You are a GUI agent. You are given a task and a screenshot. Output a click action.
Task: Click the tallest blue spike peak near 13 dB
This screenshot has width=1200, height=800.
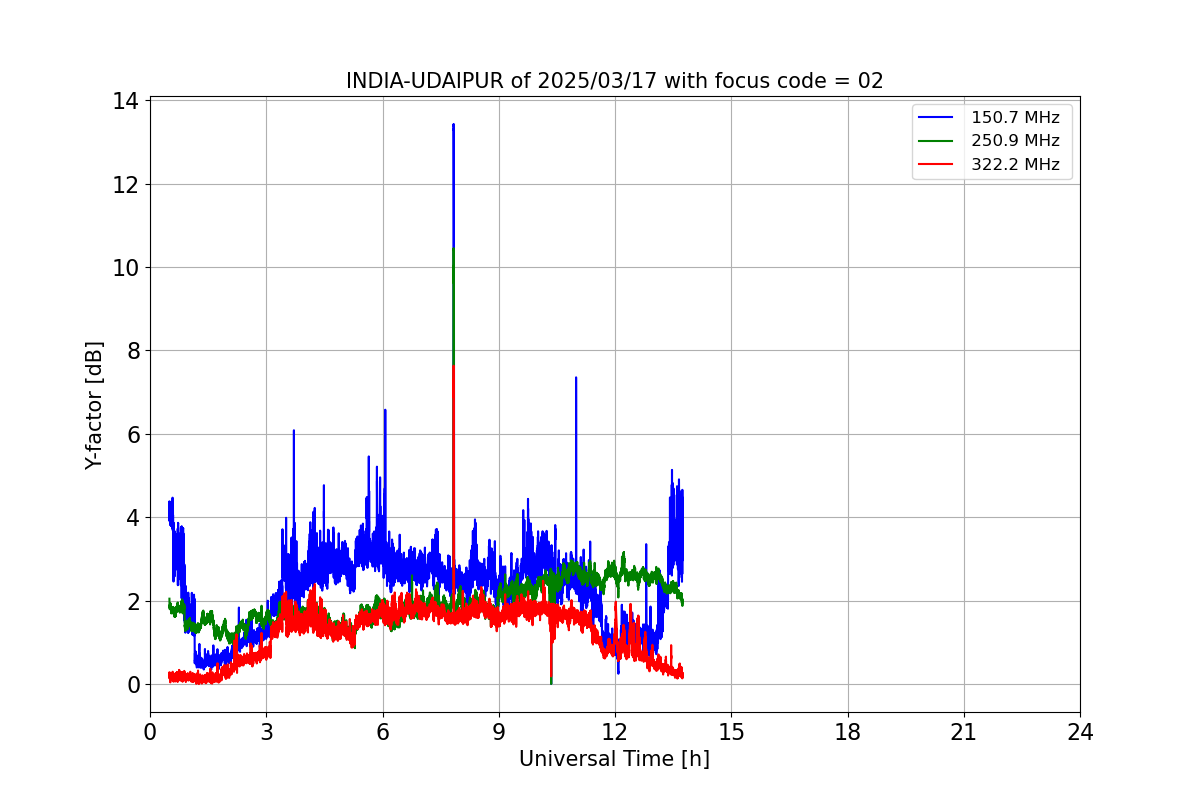pyautogui.click(x=453, y=125)
